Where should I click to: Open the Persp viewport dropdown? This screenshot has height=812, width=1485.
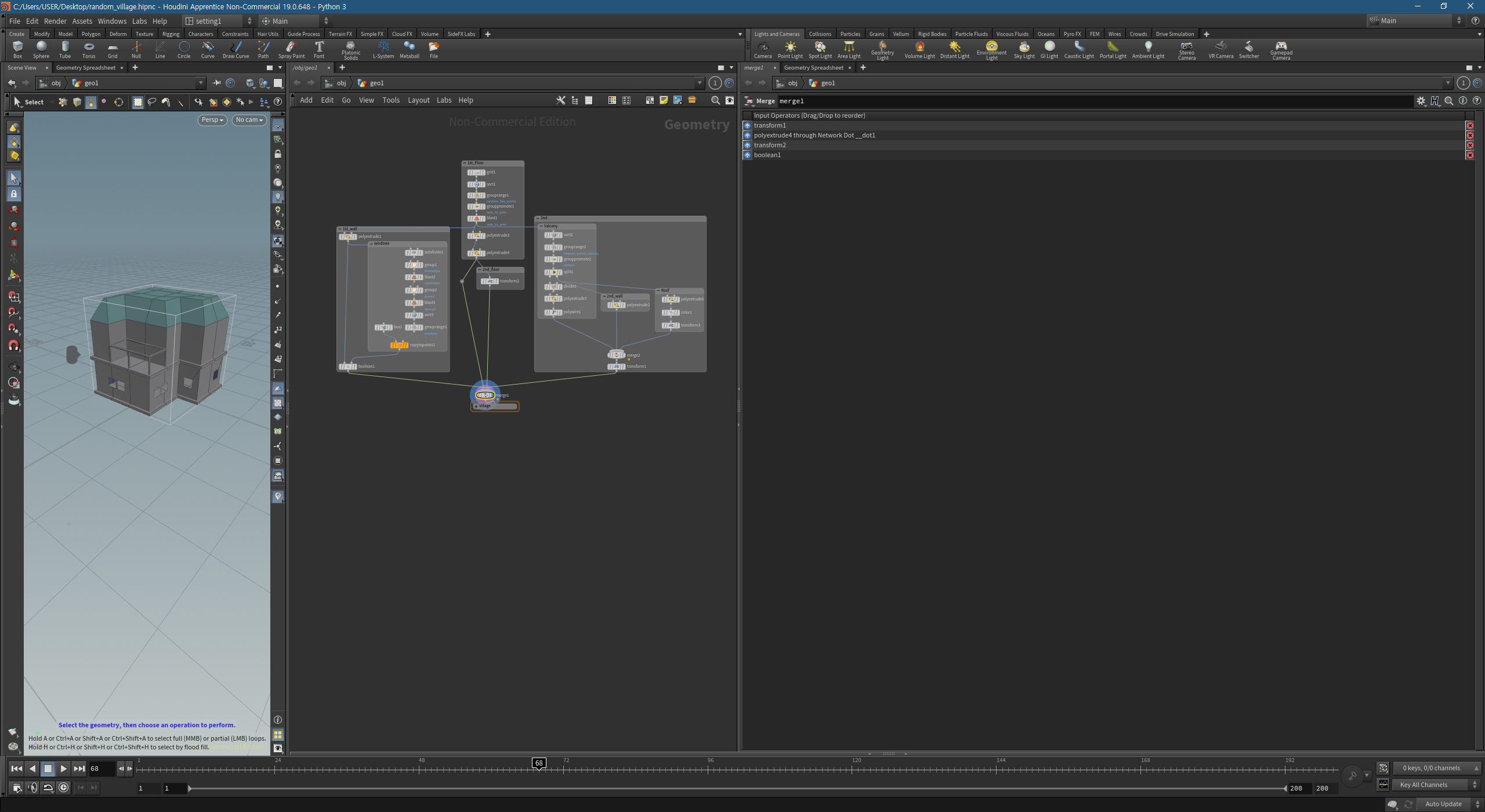pos(212,119)
